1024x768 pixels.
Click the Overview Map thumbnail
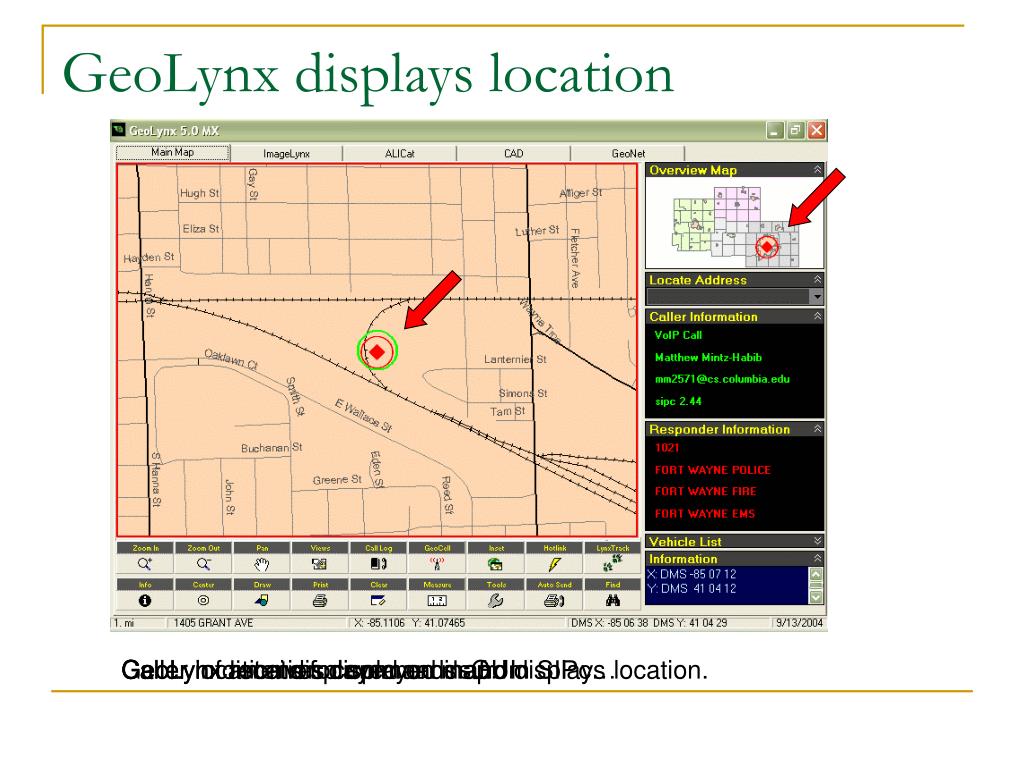735,223
